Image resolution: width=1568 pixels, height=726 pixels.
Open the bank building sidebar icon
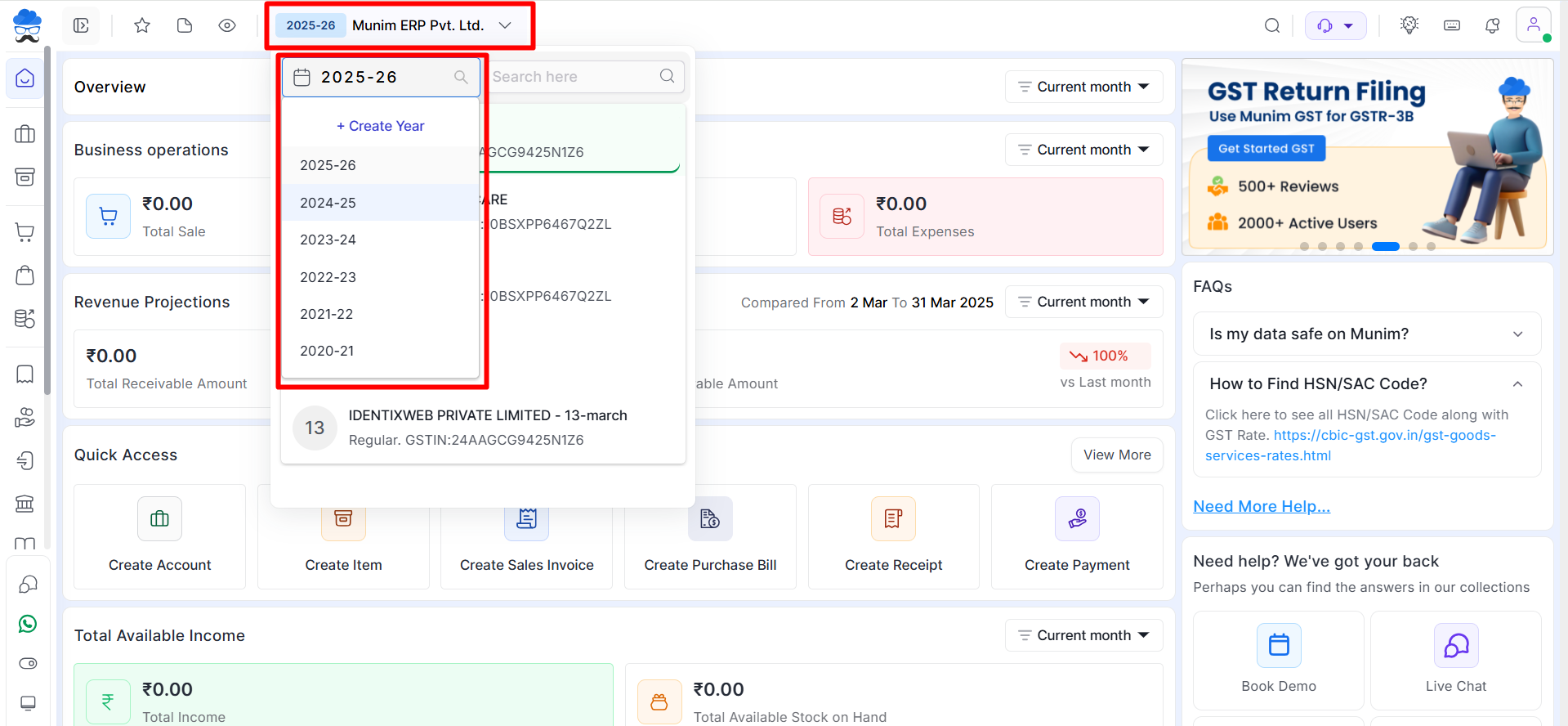(25, 503)
